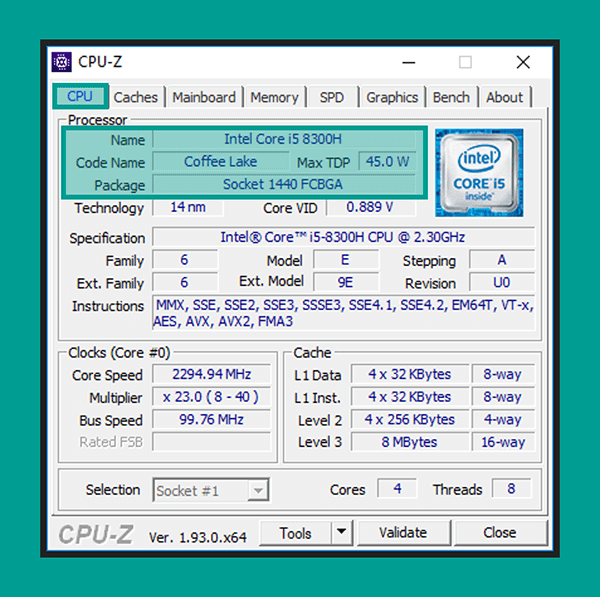Open the About tab
Viewport: 600px width, 597px height.
pyautogui.click(x=504, y=97)
